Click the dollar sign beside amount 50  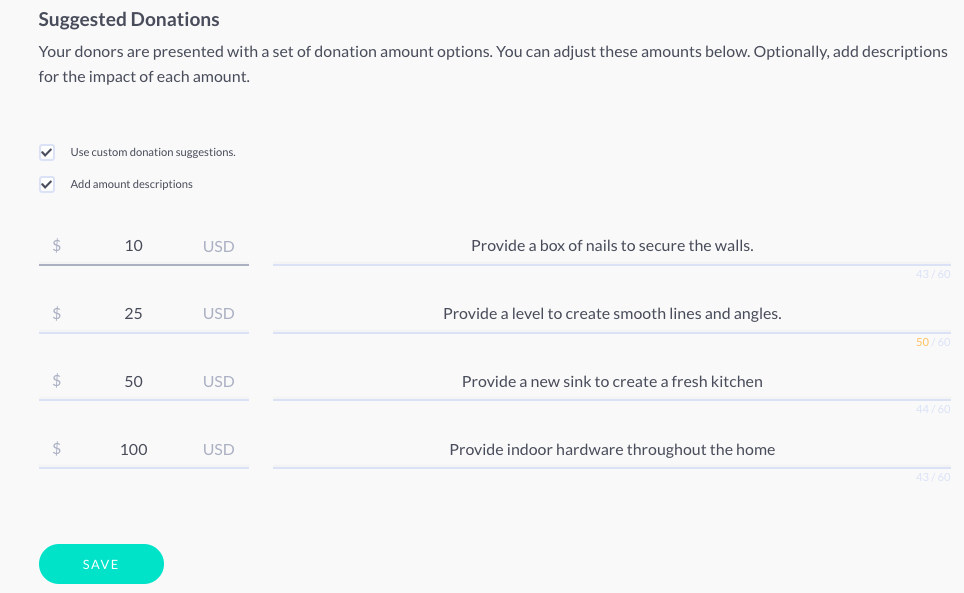tap(57, 381)
